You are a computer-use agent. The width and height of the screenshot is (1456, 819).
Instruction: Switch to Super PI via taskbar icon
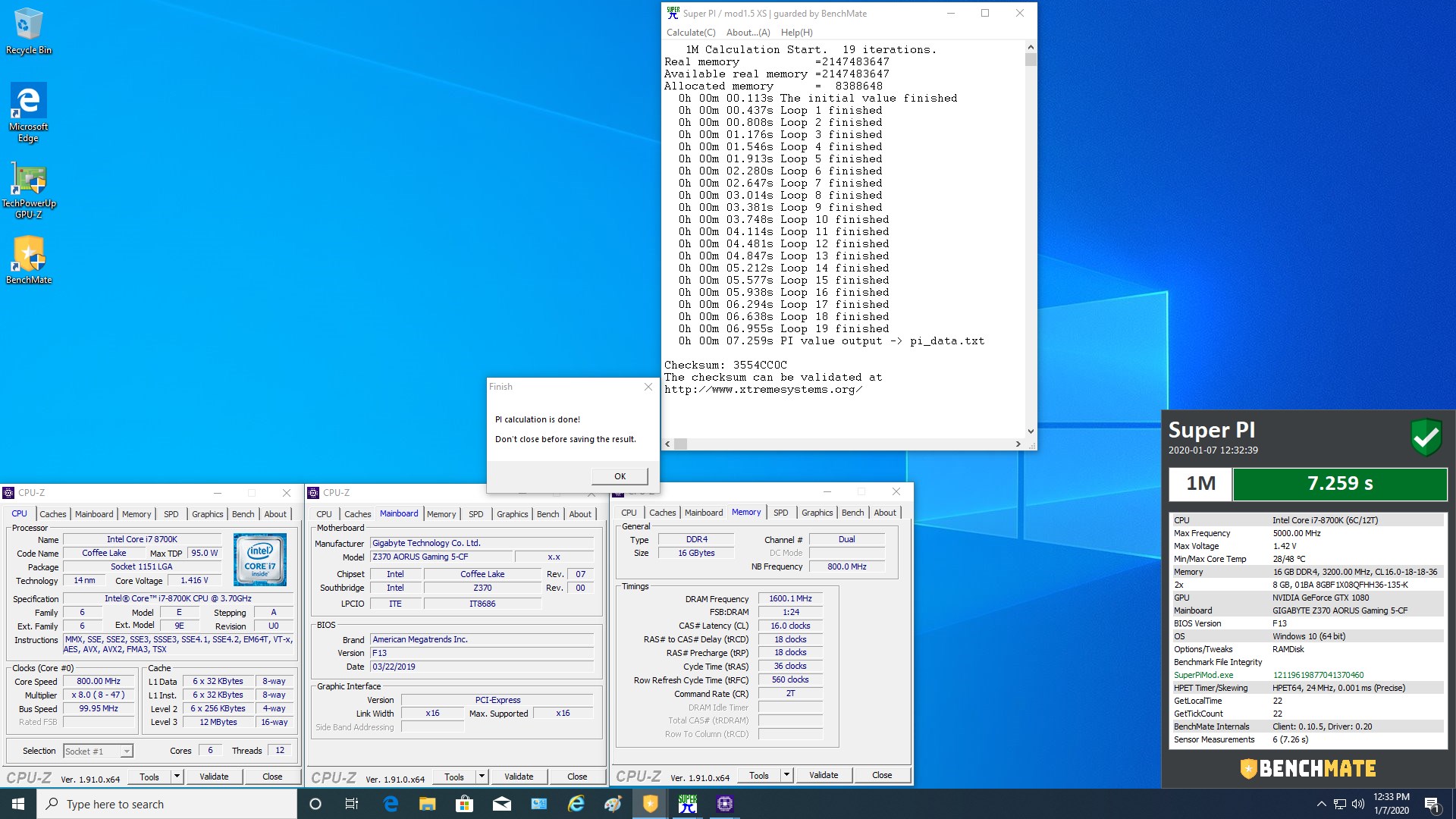688,804
